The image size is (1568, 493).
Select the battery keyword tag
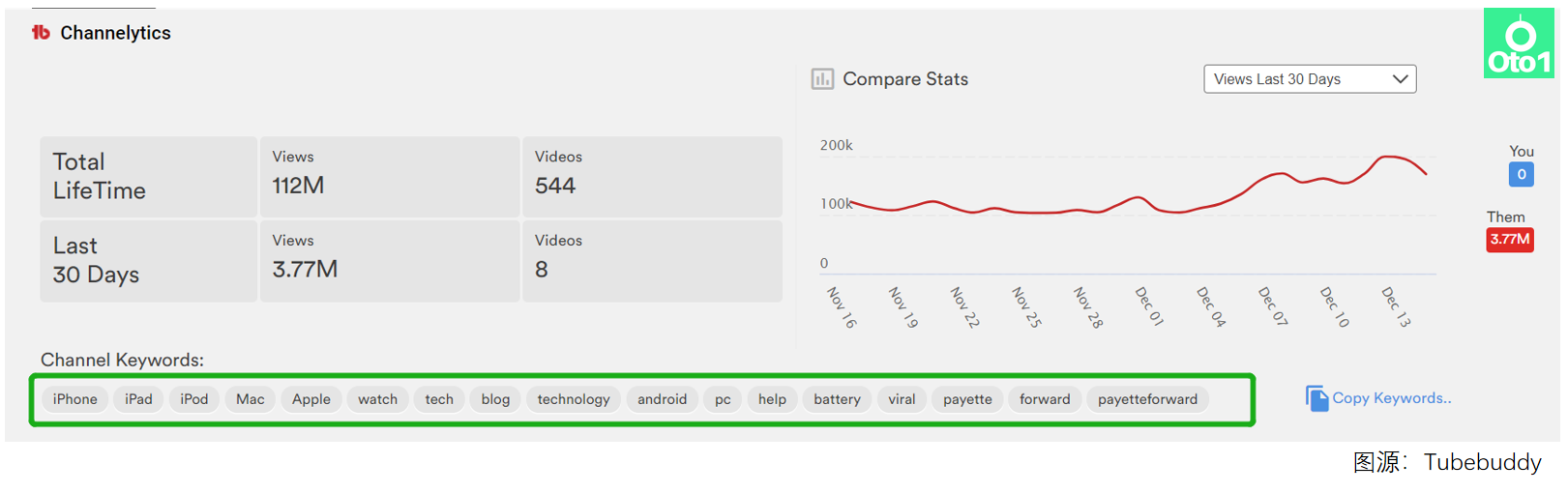tap(837, 399)
